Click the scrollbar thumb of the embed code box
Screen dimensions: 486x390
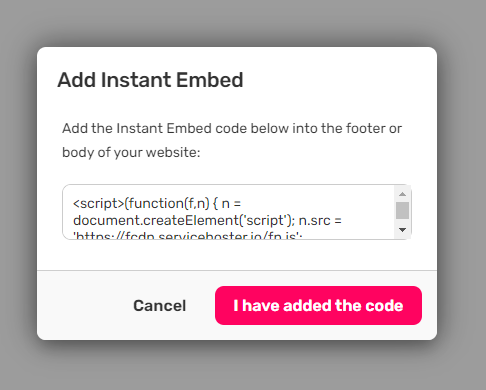click(x=402, y=210)
